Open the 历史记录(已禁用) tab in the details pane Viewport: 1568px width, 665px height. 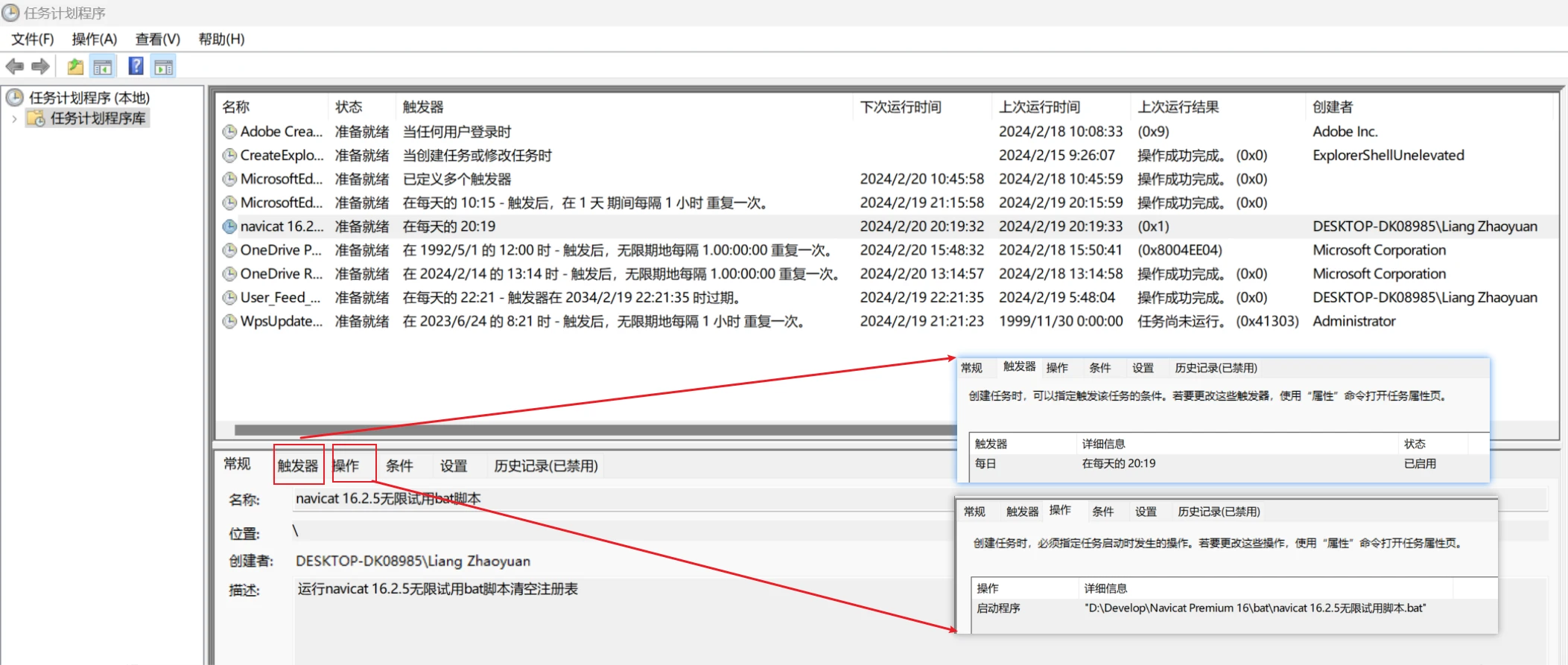546,466
